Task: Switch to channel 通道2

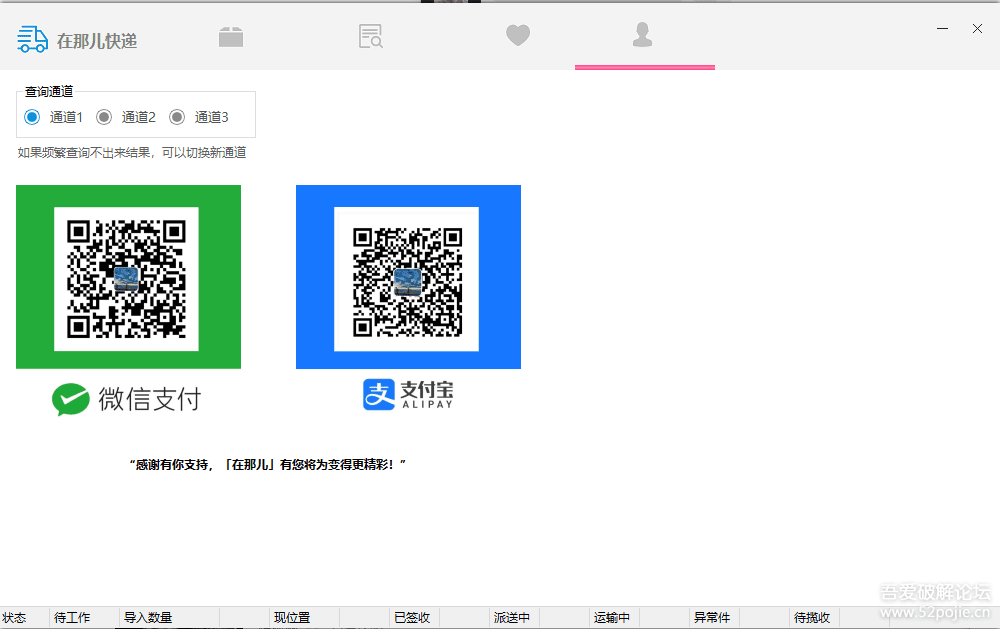Action: 104,117
